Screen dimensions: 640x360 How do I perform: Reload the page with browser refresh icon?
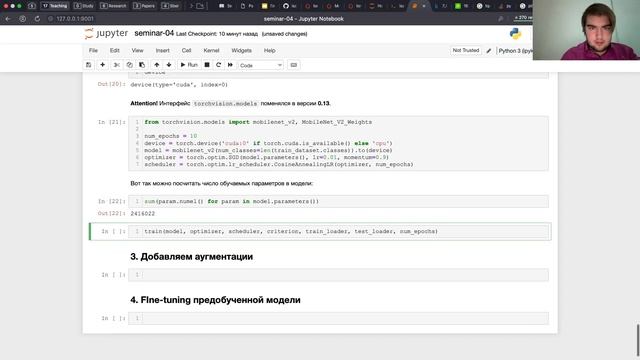[37, 19]
